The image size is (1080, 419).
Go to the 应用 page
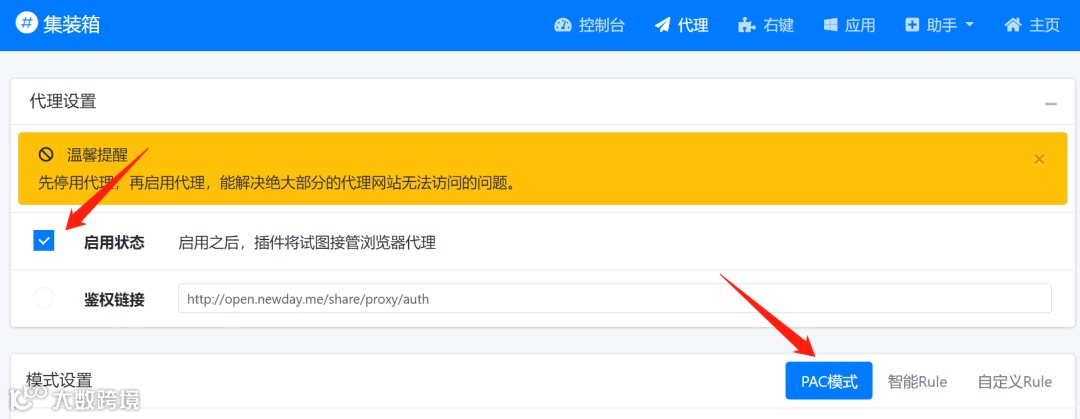(x=849, y=25)
